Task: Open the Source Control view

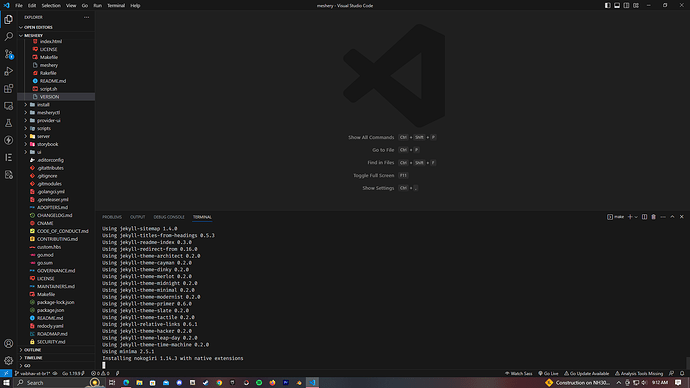Action: tap(8, 54)
